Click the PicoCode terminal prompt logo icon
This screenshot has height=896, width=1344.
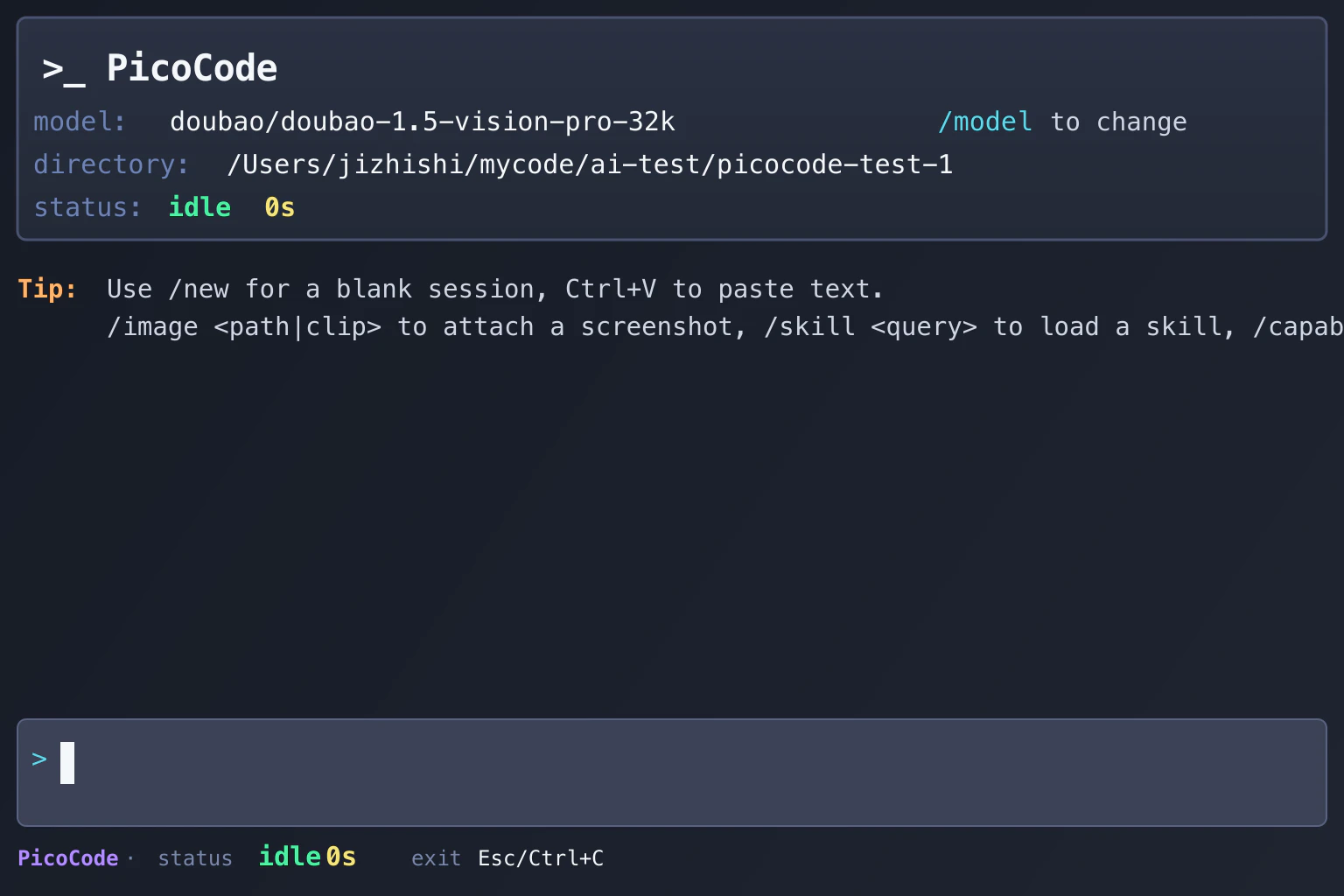click(x=64, y=70)
